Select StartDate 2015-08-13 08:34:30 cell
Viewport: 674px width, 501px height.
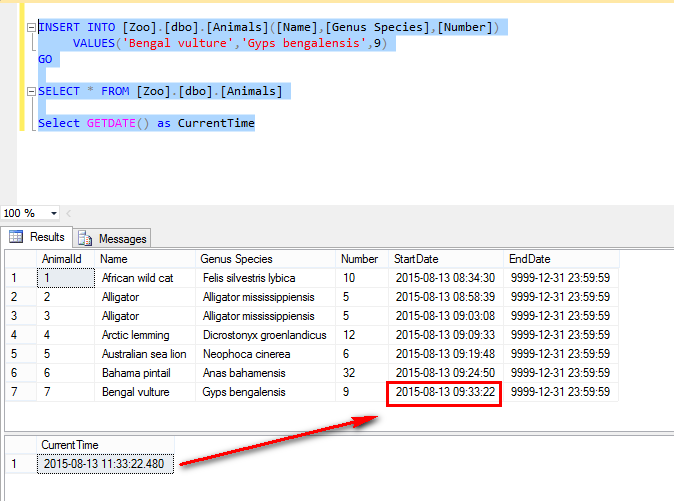click(445, 278)
